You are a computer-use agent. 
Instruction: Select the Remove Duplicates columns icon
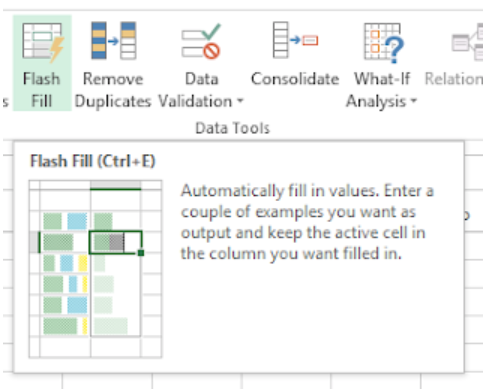point(114,40)
